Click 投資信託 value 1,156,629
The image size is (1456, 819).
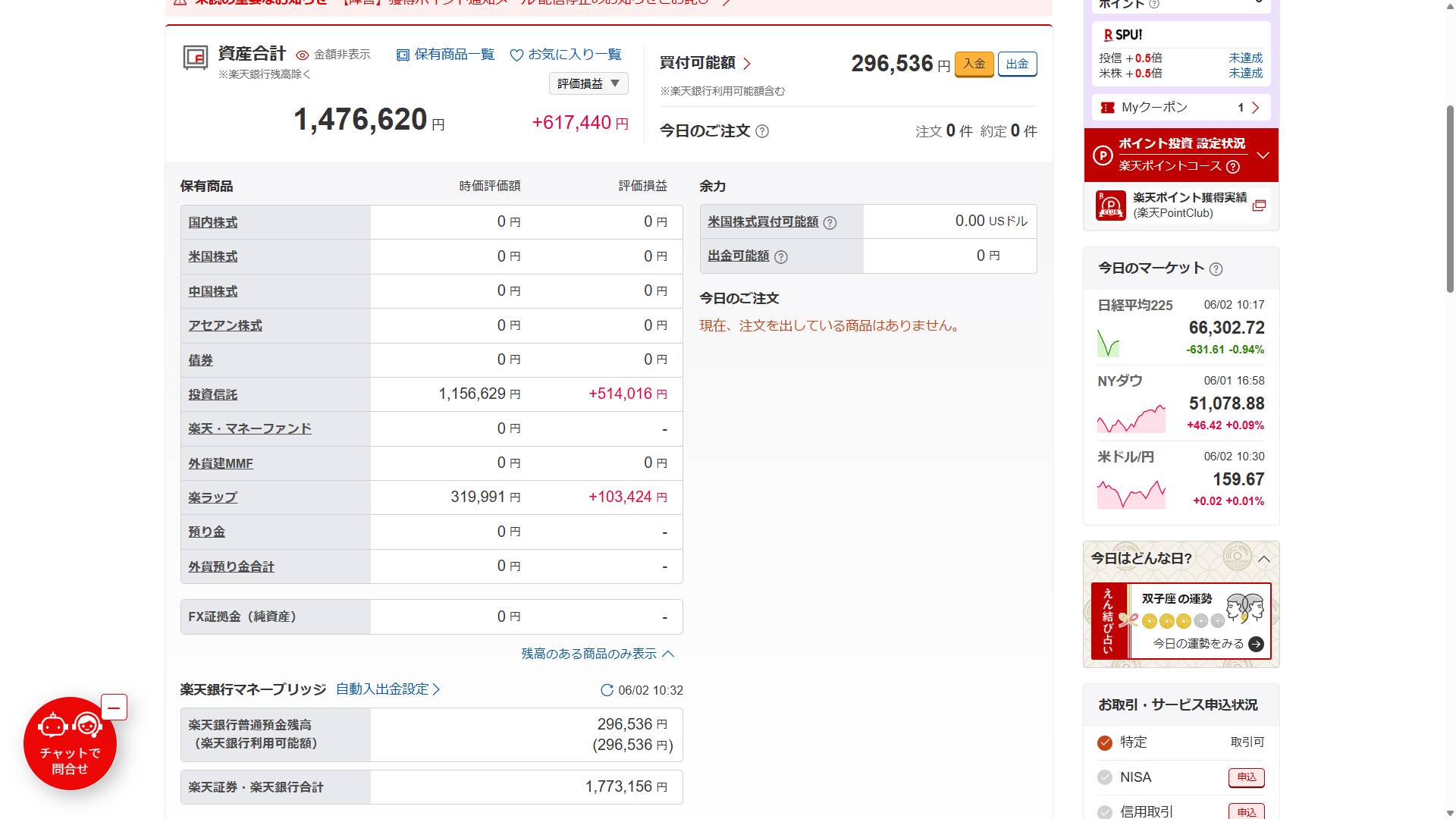coord(472,394)
